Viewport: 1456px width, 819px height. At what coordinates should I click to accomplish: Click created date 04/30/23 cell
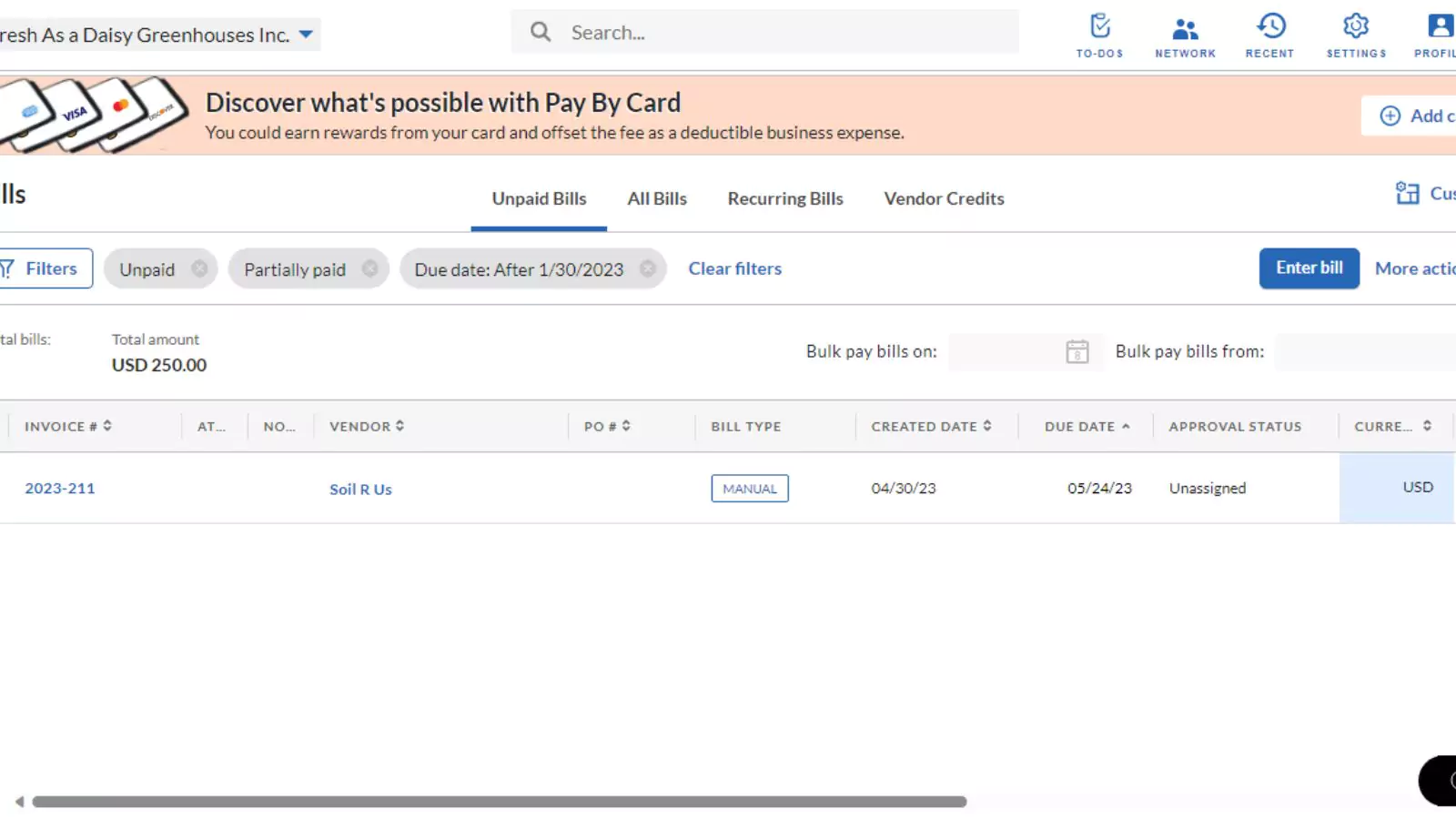tap(903, 489)
